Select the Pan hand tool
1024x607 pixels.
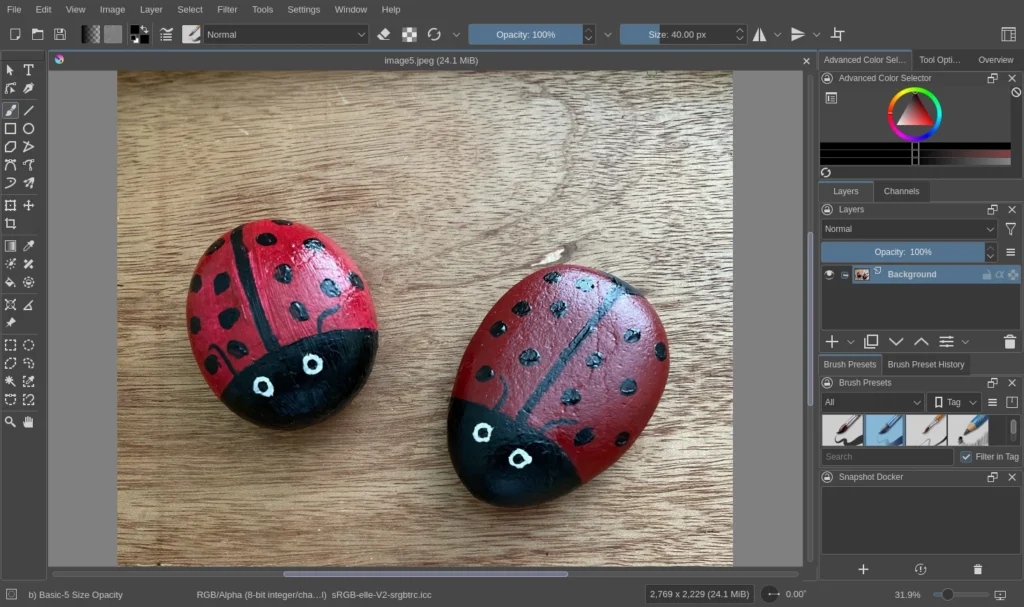[x=29, y=422]
